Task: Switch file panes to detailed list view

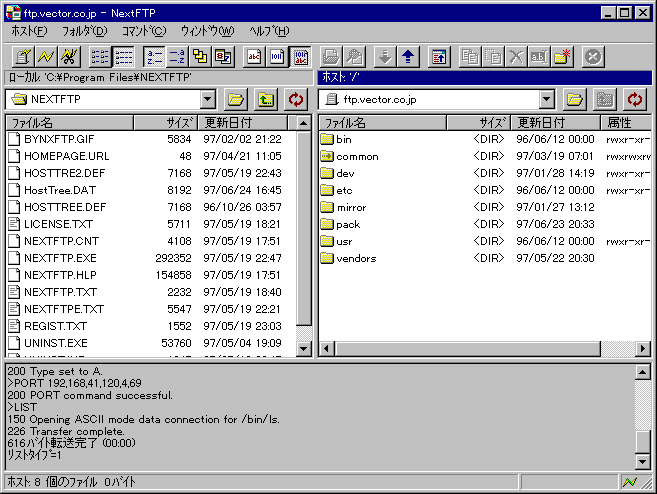Action: pos(124,57)
